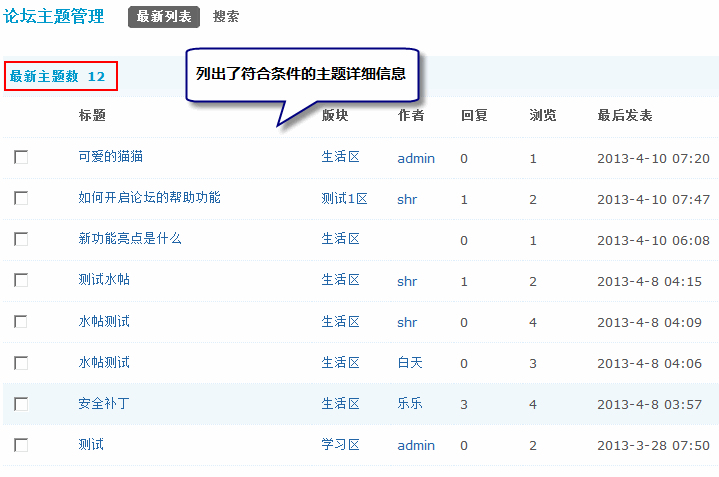The image size is (719, 477).
Task: View the 测试水帖 topic
Action: [x=104, y=280]
